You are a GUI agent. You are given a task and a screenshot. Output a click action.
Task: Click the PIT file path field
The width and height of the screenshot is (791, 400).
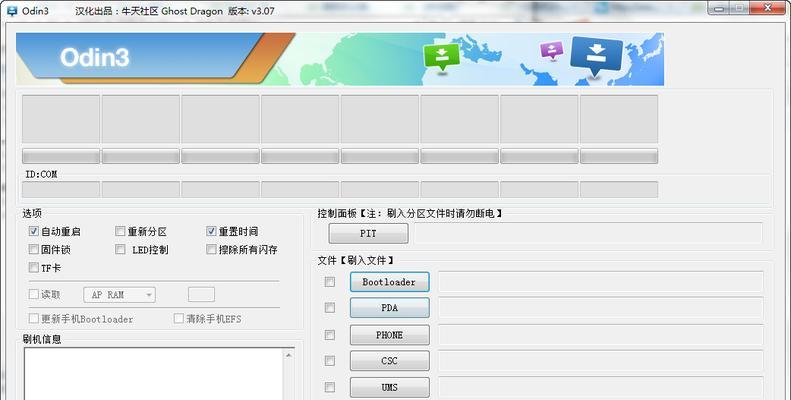point(588,234)
